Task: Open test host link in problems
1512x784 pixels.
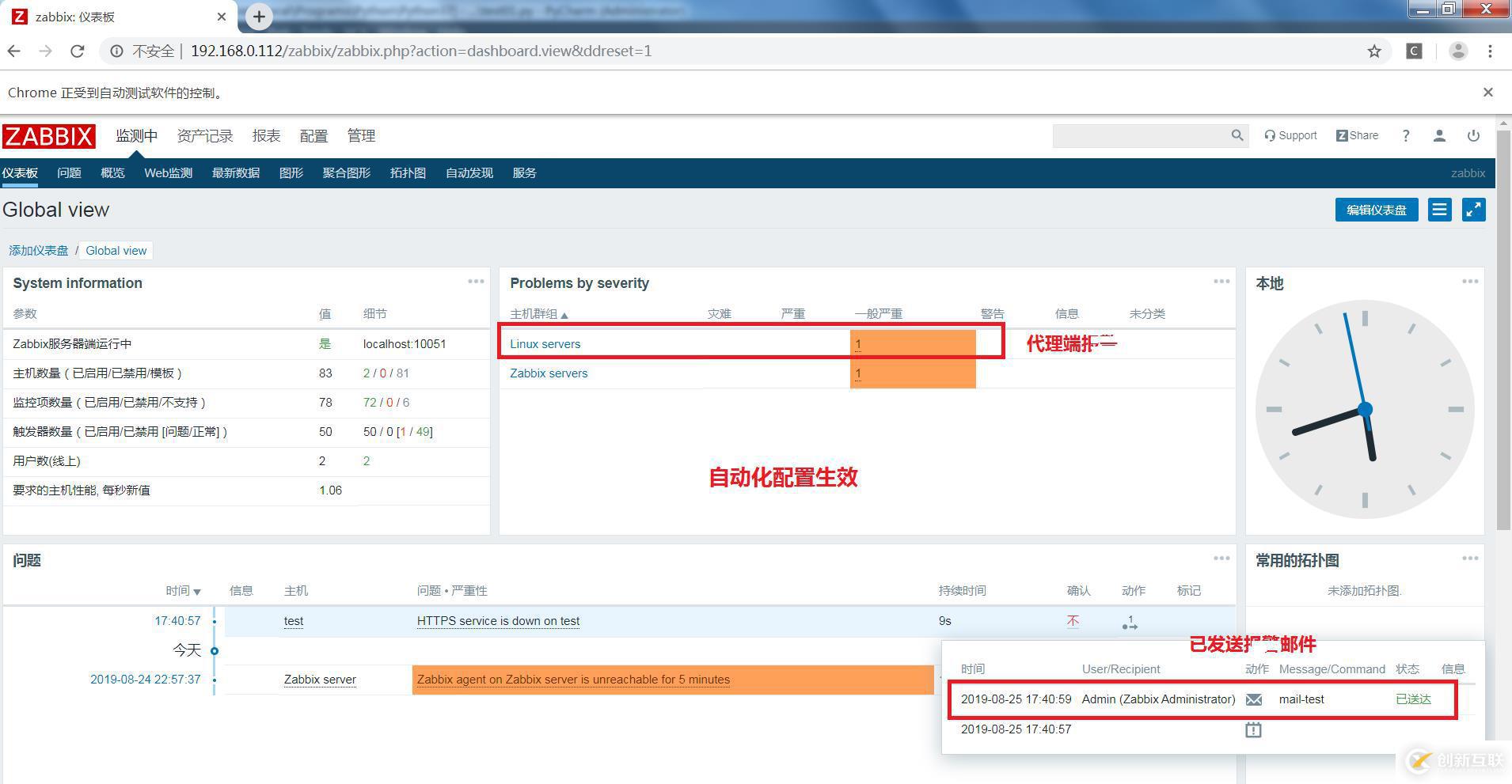Action: 294,621
